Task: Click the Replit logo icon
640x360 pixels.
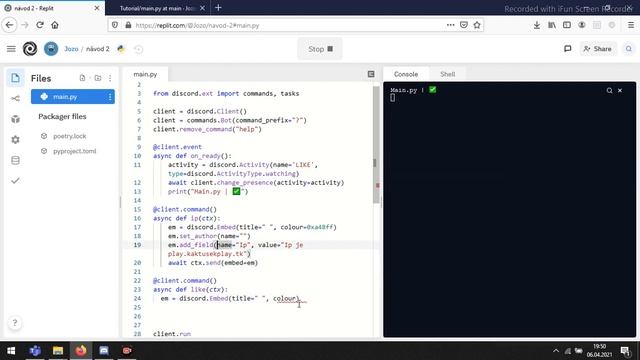Action: [x=30, y=49]
